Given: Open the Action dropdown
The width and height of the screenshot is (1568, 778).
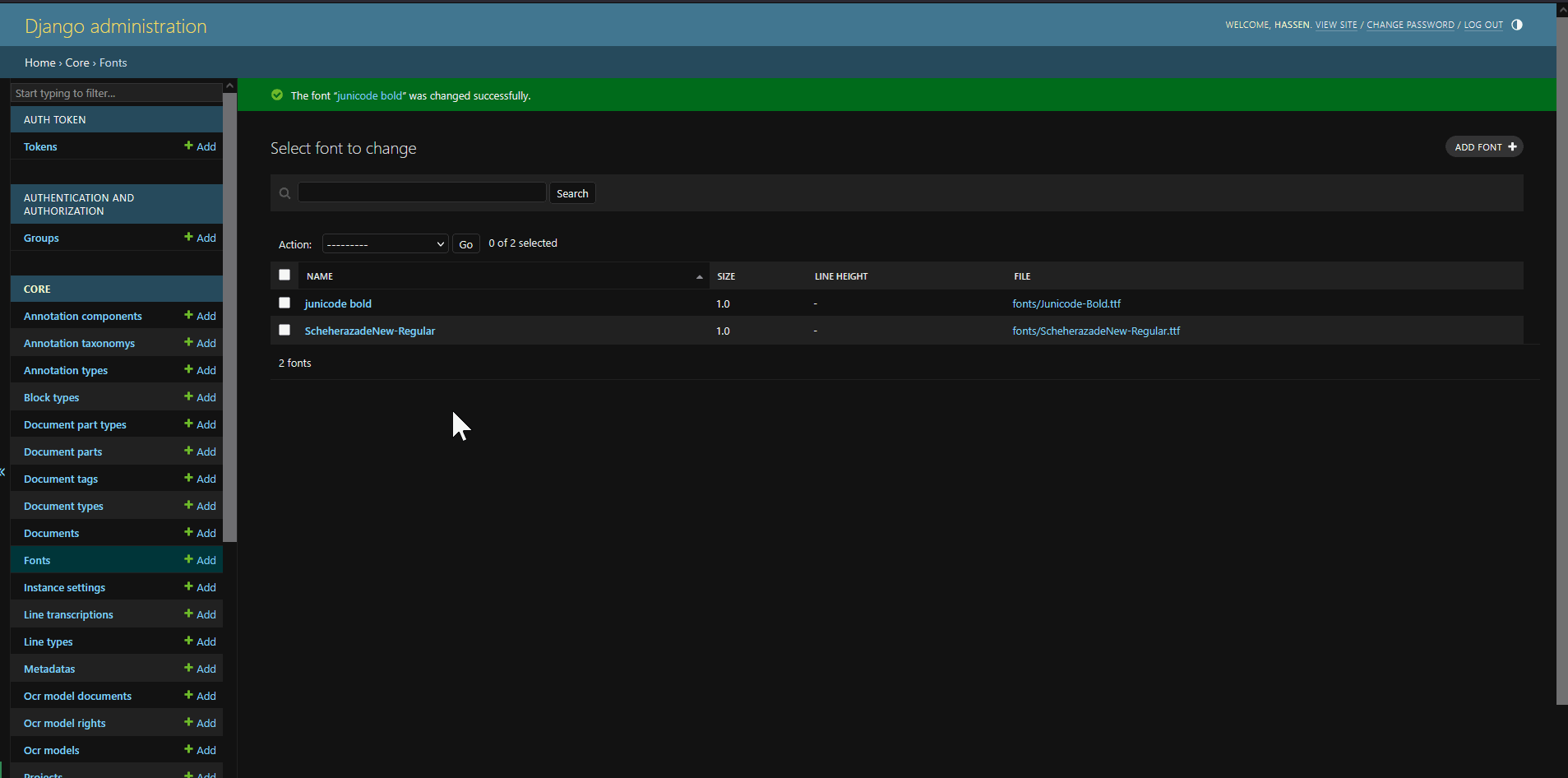Looking at the screenshot, I should (x=385, y=244).
